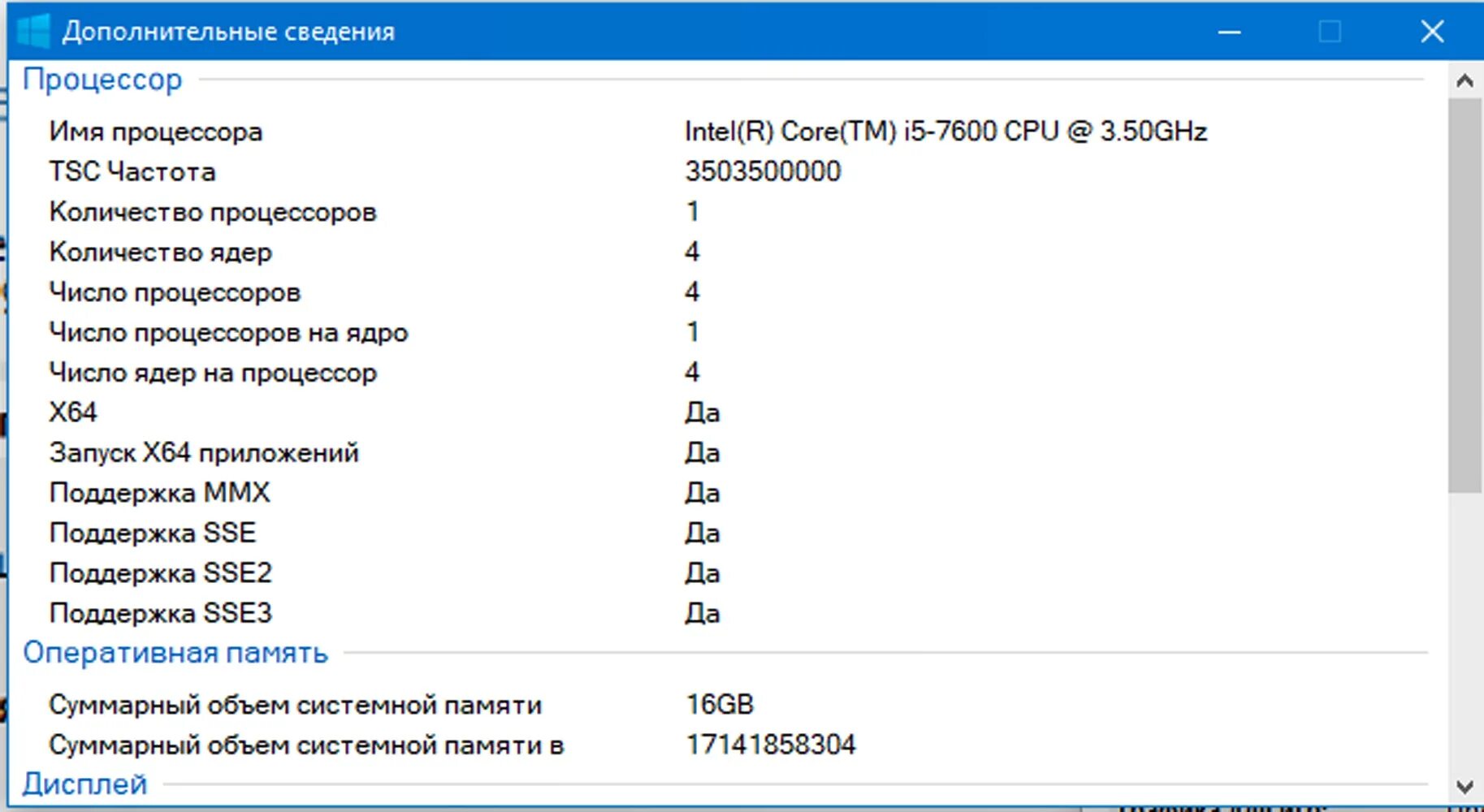Select the value 3503500000
1484x812 pixels.
point(763,171)
